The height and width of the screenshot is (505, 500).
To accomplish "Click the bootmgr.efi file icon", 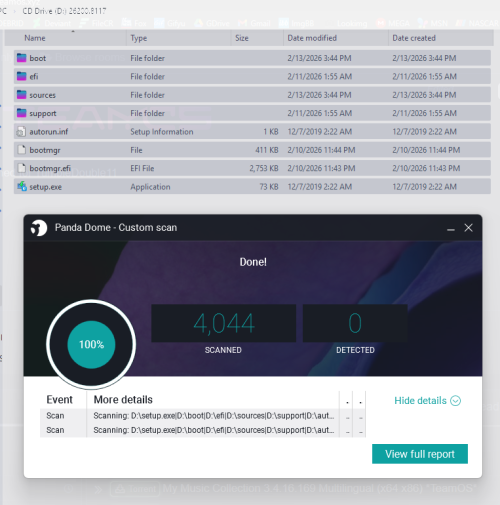I will pos(21,168).
